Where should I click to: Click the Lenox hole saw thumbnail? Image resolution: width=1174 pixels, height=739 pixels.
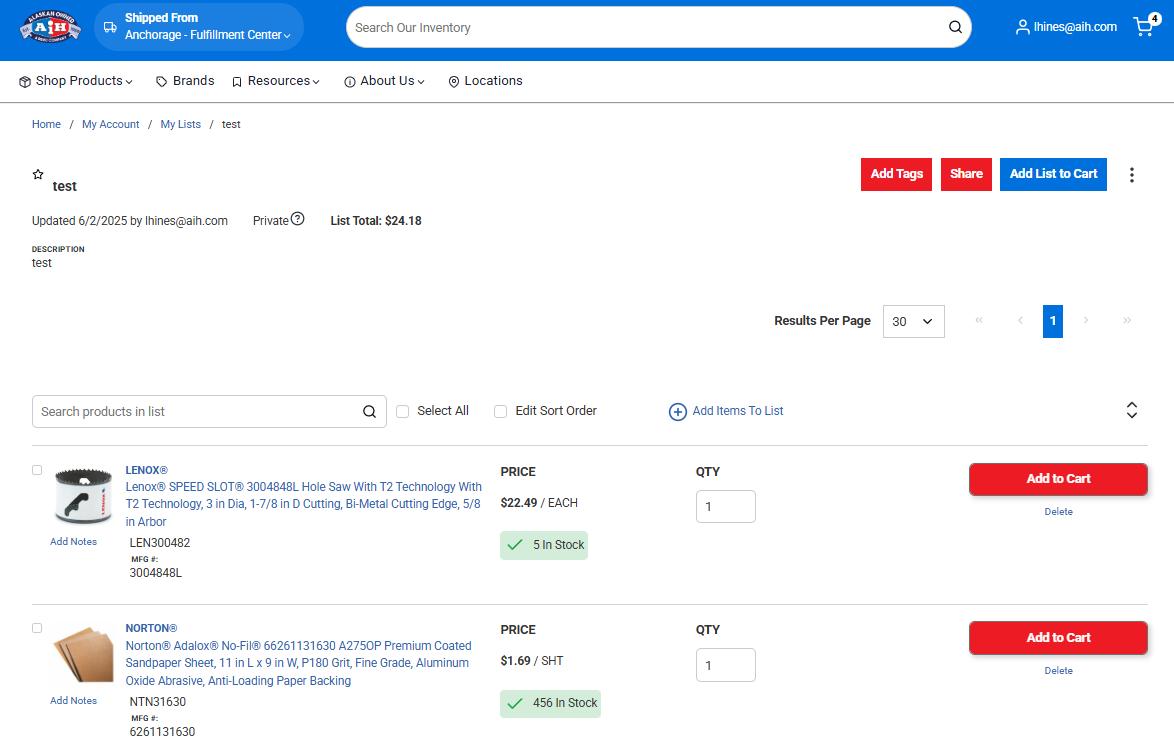tap(83, 496)
